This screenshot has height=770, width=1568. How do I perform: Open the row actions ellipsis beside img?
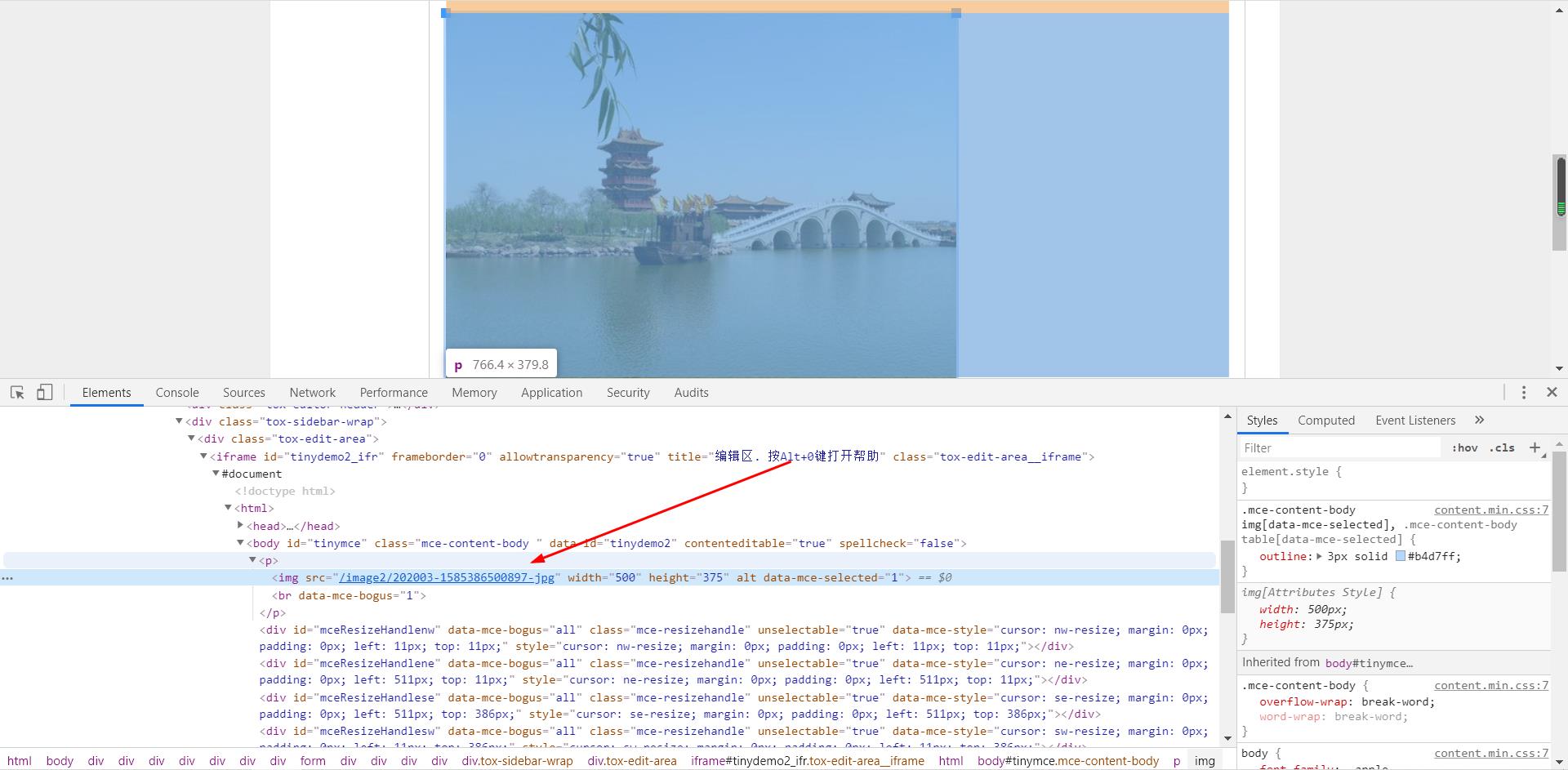(7, 578)
